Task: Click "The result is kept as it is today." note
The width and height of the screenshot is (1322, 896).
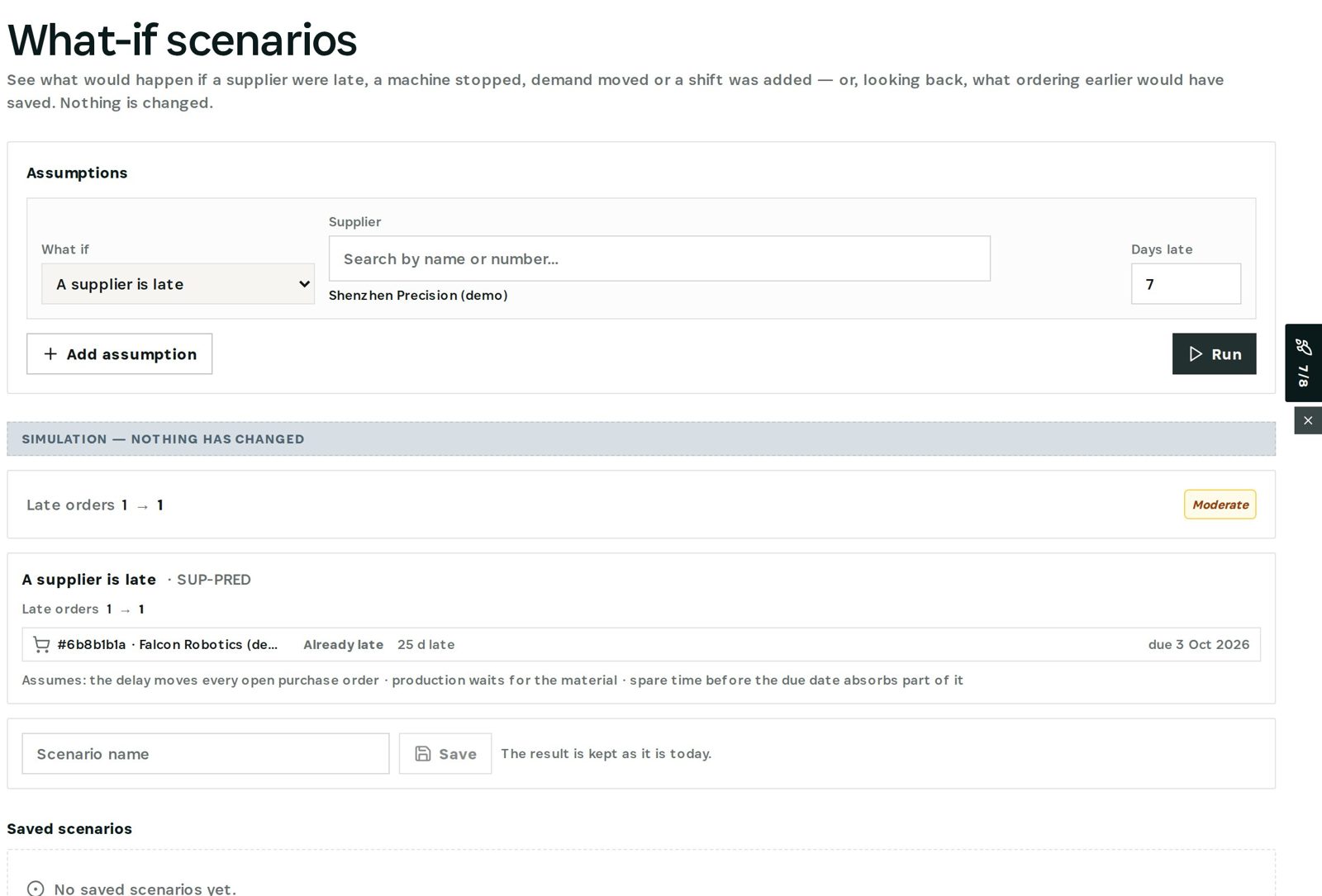Action: [x=606, y=754]
